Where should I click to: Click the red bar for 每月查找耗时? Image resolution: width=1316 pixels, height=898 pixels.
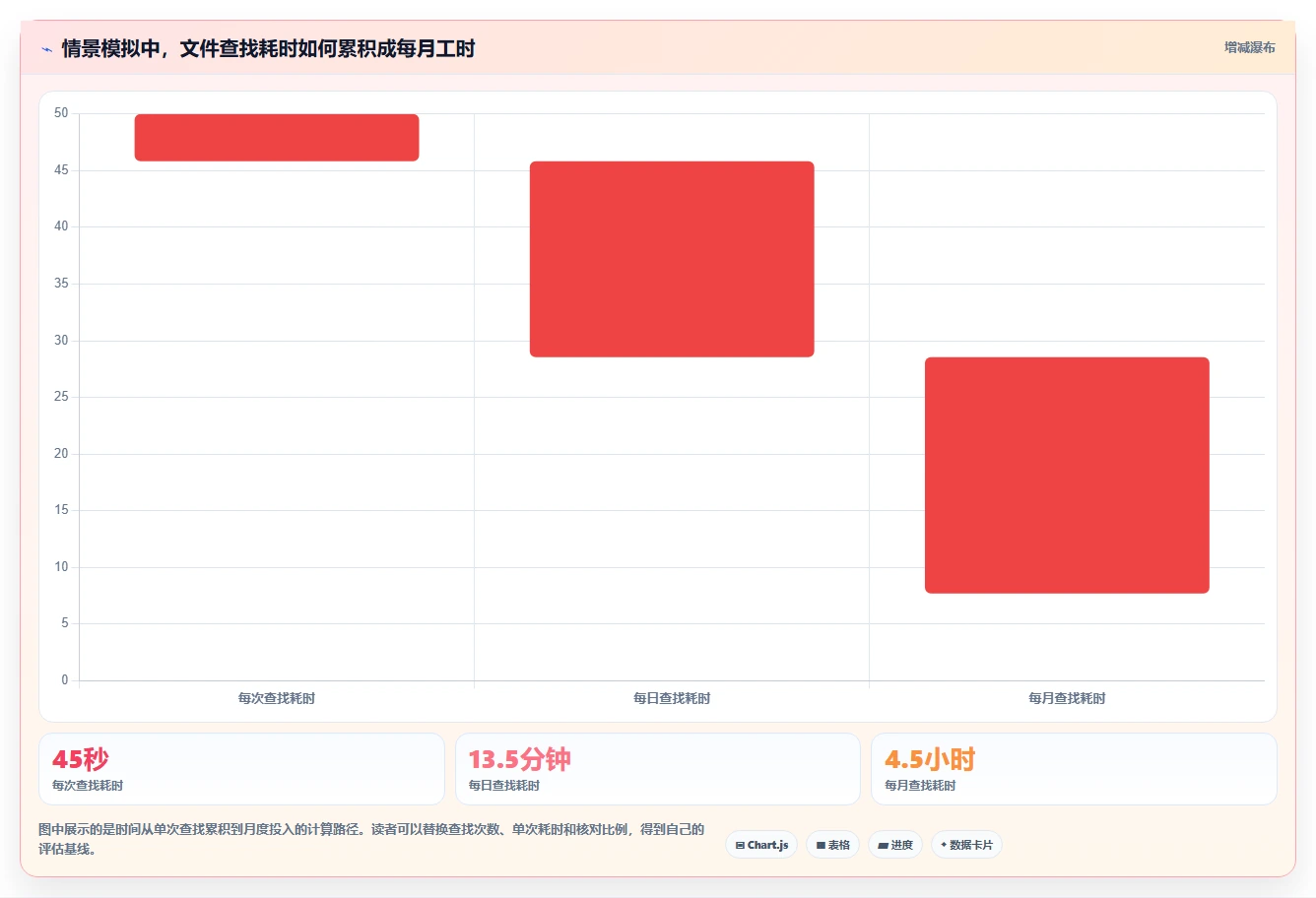pos(1067,476)
